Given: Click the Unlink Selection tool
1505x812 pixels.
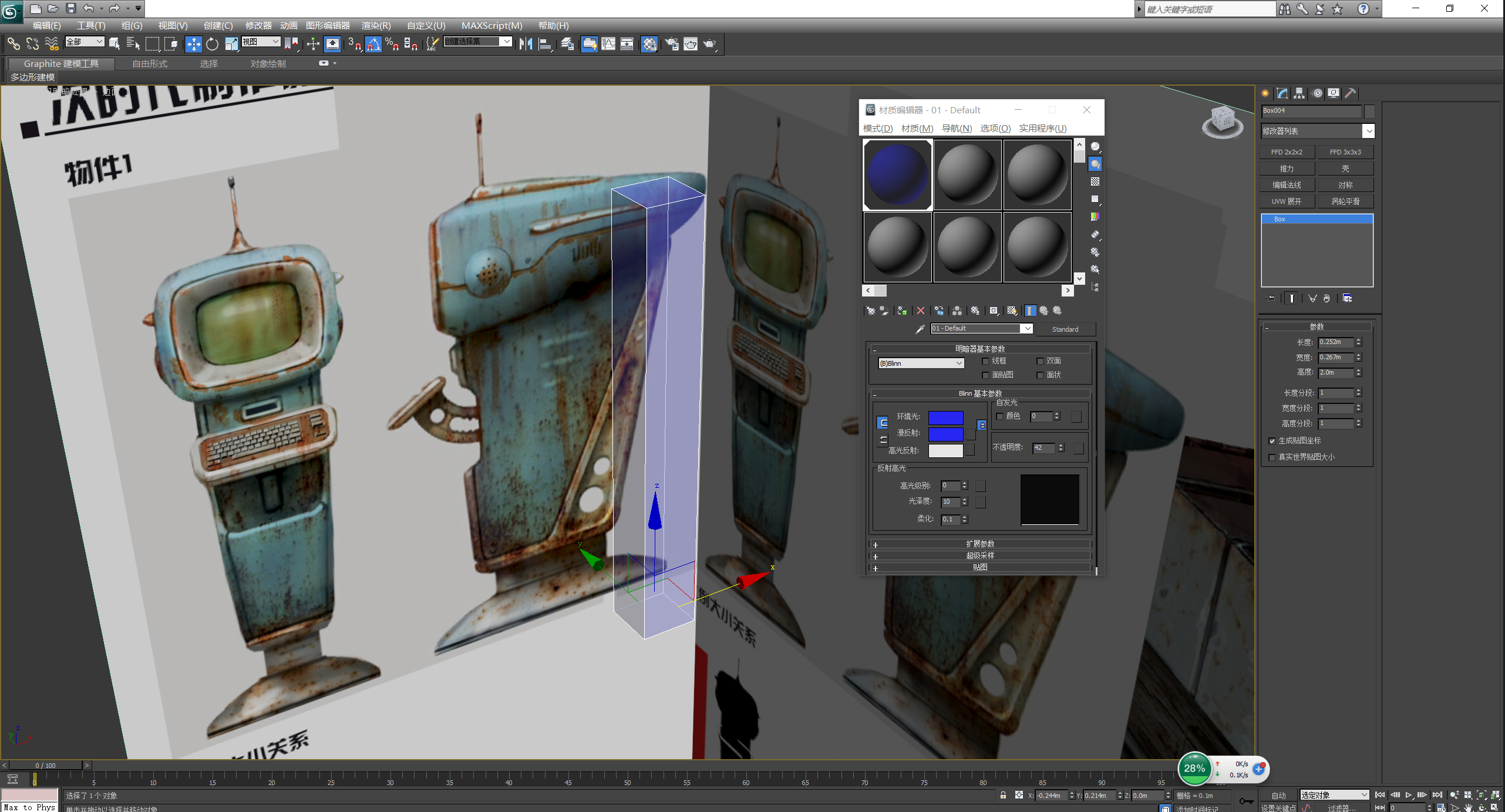Looking at the screenshot, I should coord(33,43).
